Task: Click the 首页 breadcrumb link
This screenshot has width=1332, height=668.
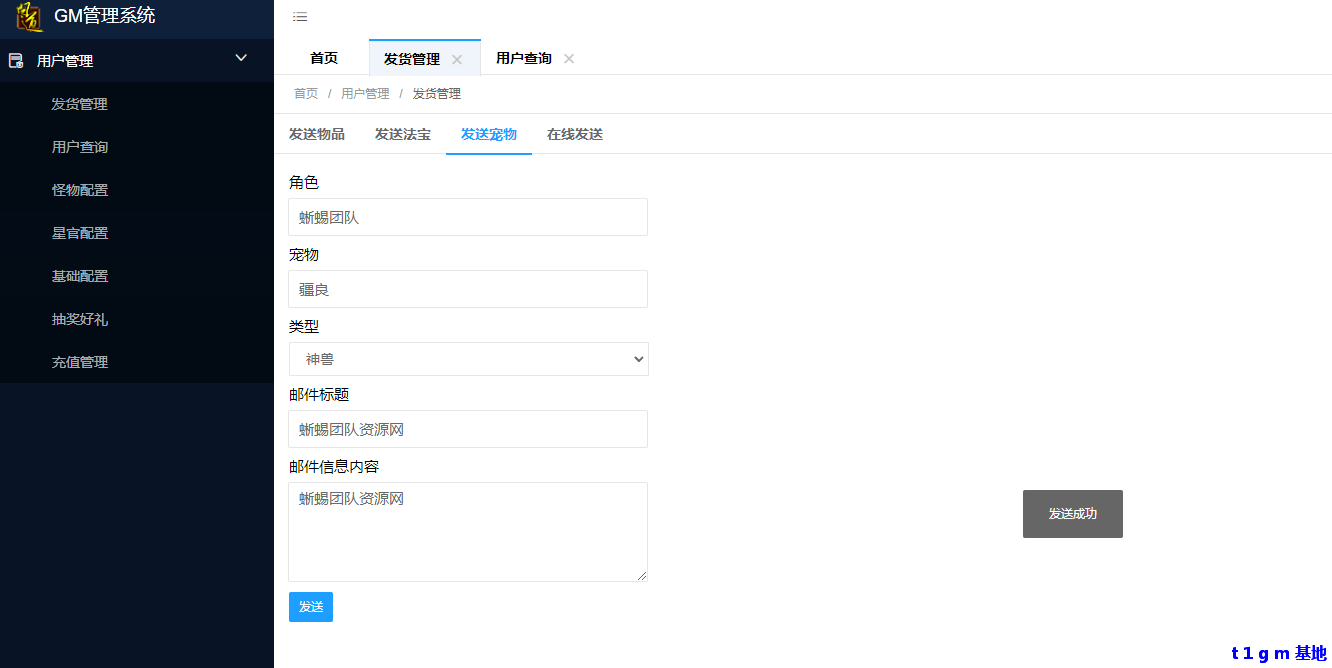Action: (x=306, y=94)
